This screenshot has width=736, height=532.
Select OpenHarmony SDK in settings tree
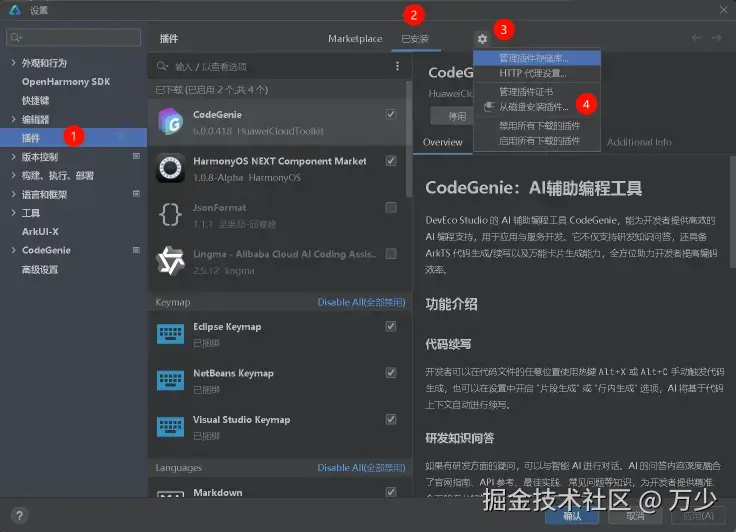[x=66, y=82]
